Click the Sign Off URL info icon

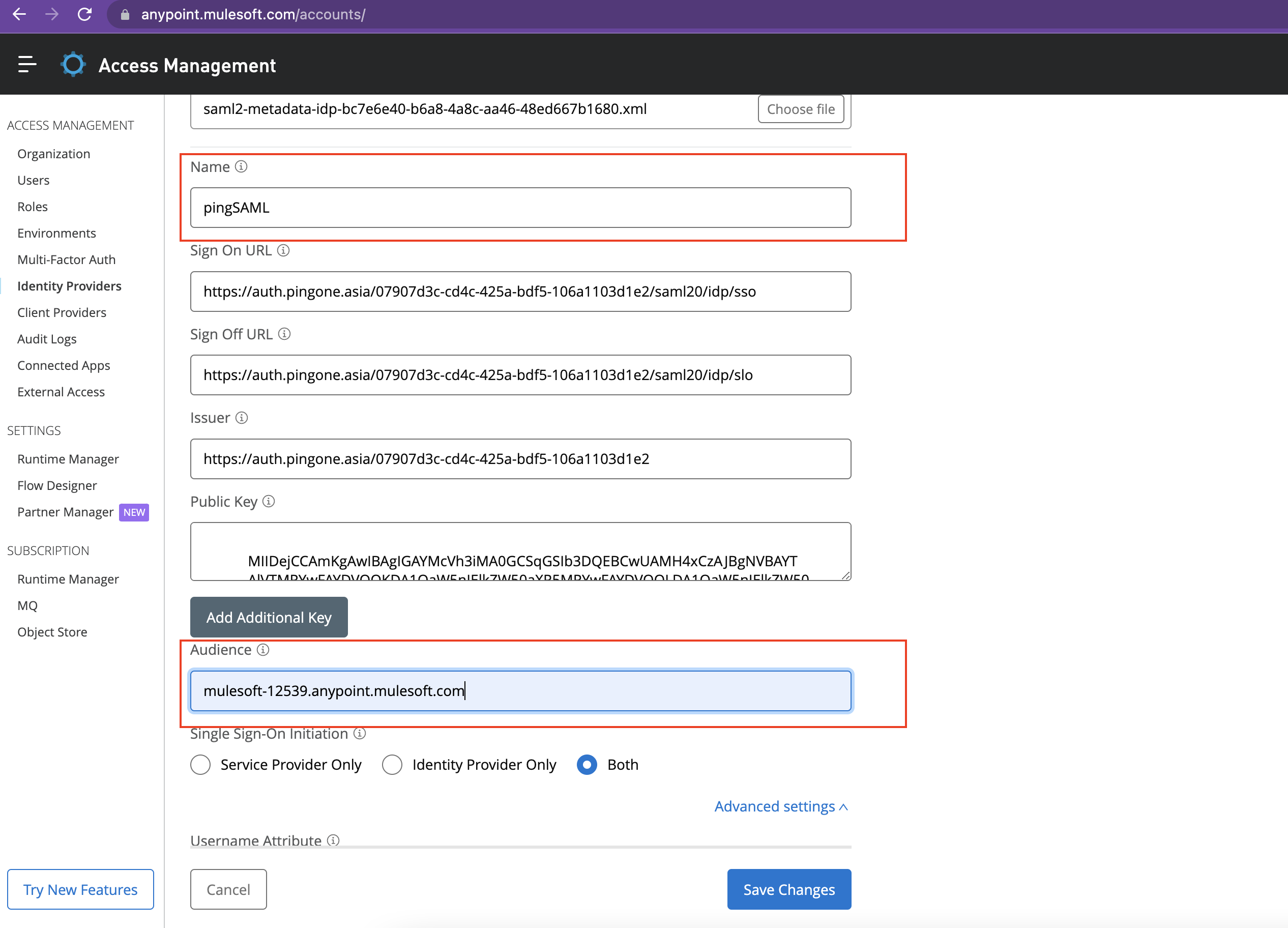(284, 334)
